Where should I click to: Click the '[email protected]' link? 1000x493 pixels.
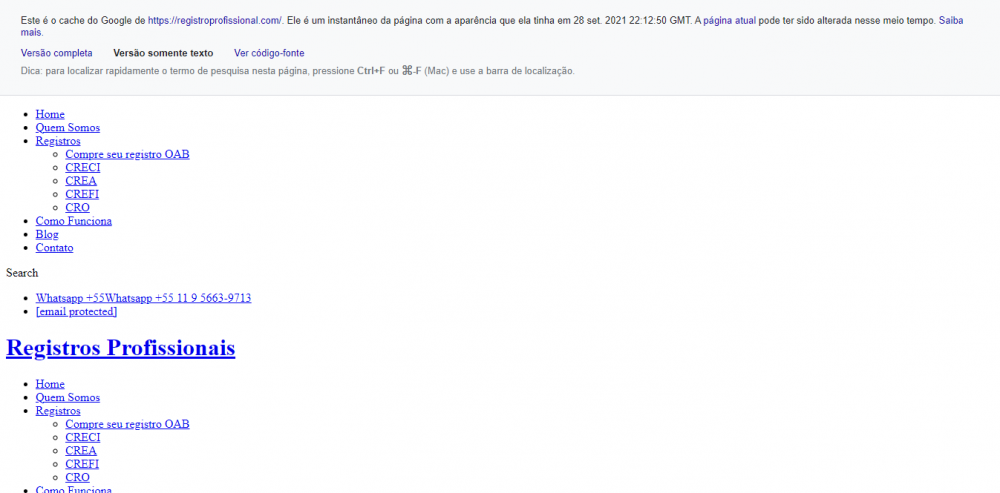coord(76,312)
